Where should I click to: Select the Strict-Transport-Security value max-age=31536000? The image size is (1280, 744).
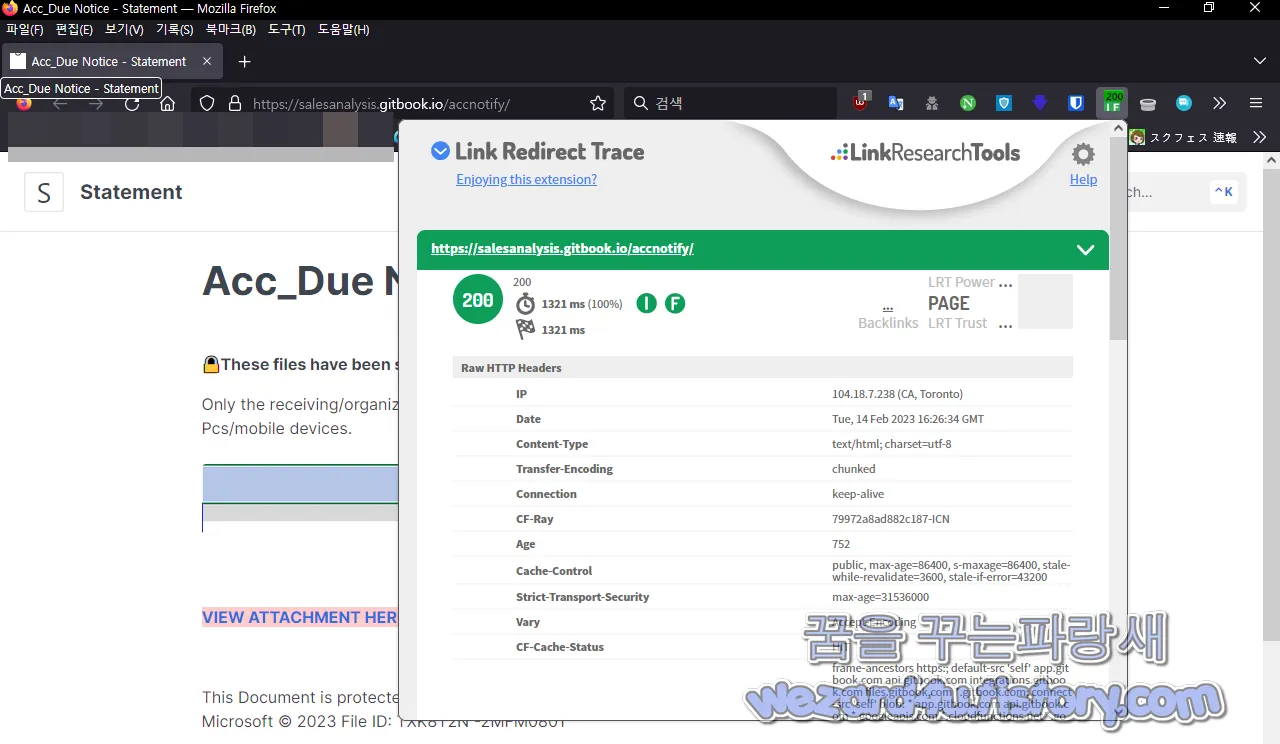(880, 597)
